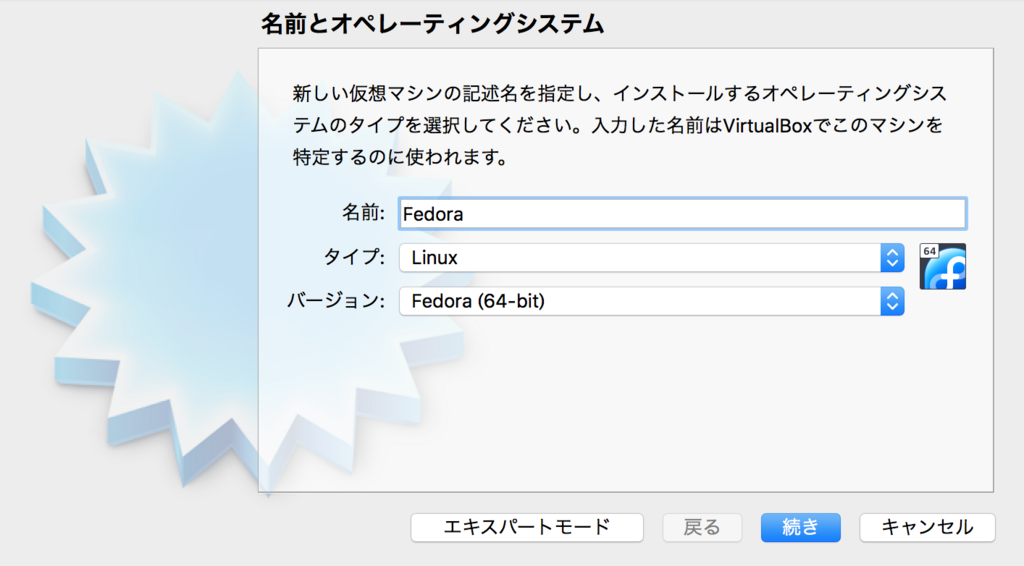Click empty panel area below version dropdown
The width and height of the screenshot is (1024, 566).
625,410
